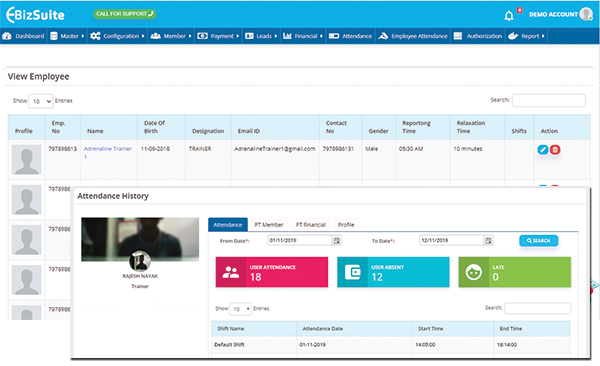
Task: Open the Attendance History entries dropdown
Action: tap(240, 309)
